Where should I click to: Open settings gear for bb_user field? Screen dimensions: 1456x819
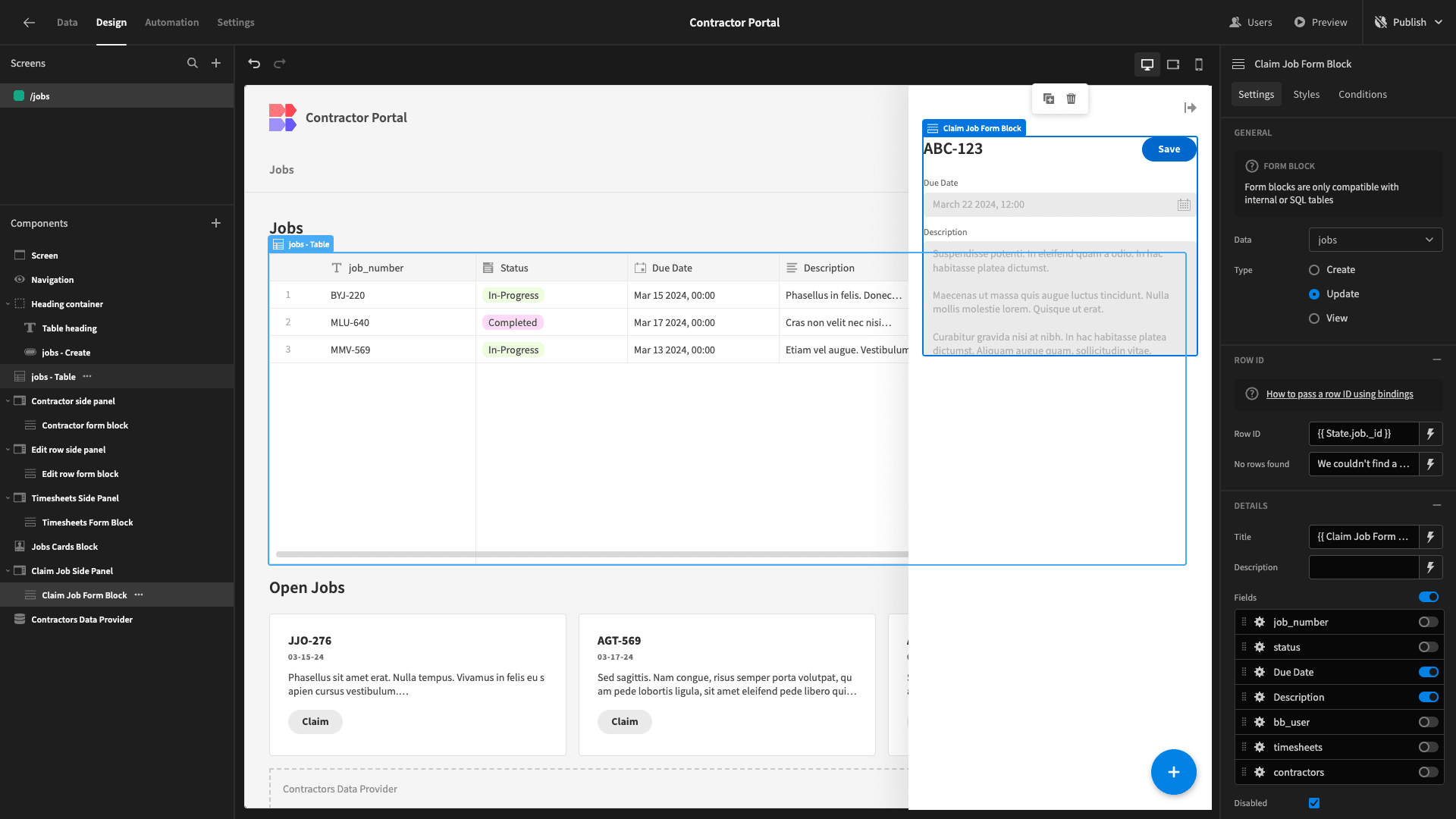pyautogui.click(x=1260, y=722)
